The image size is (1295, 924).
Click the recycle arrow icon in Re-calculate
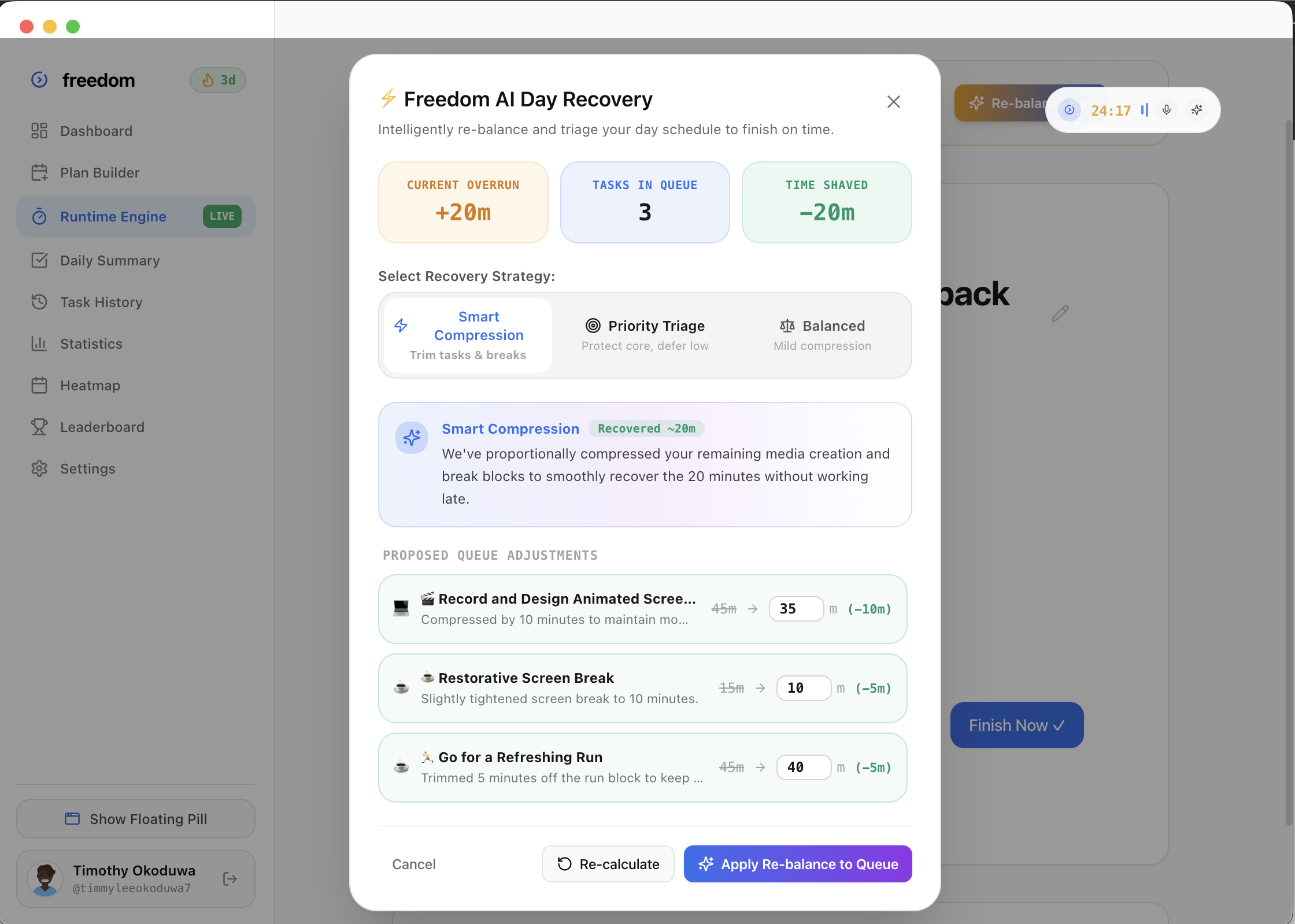click(564, 864)
